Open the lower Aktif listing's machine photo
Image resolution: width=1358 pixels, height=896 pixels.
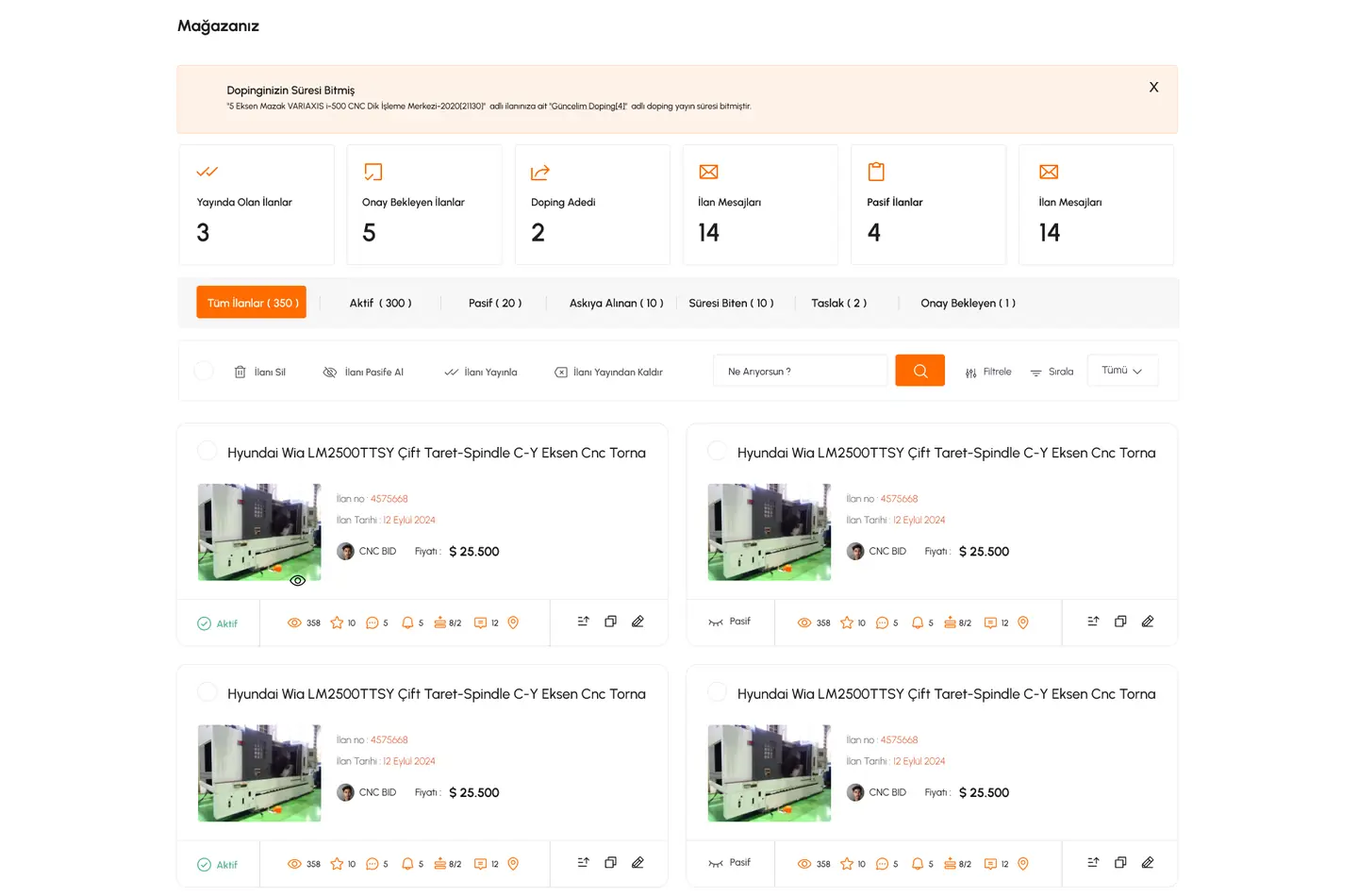(259, 773)
